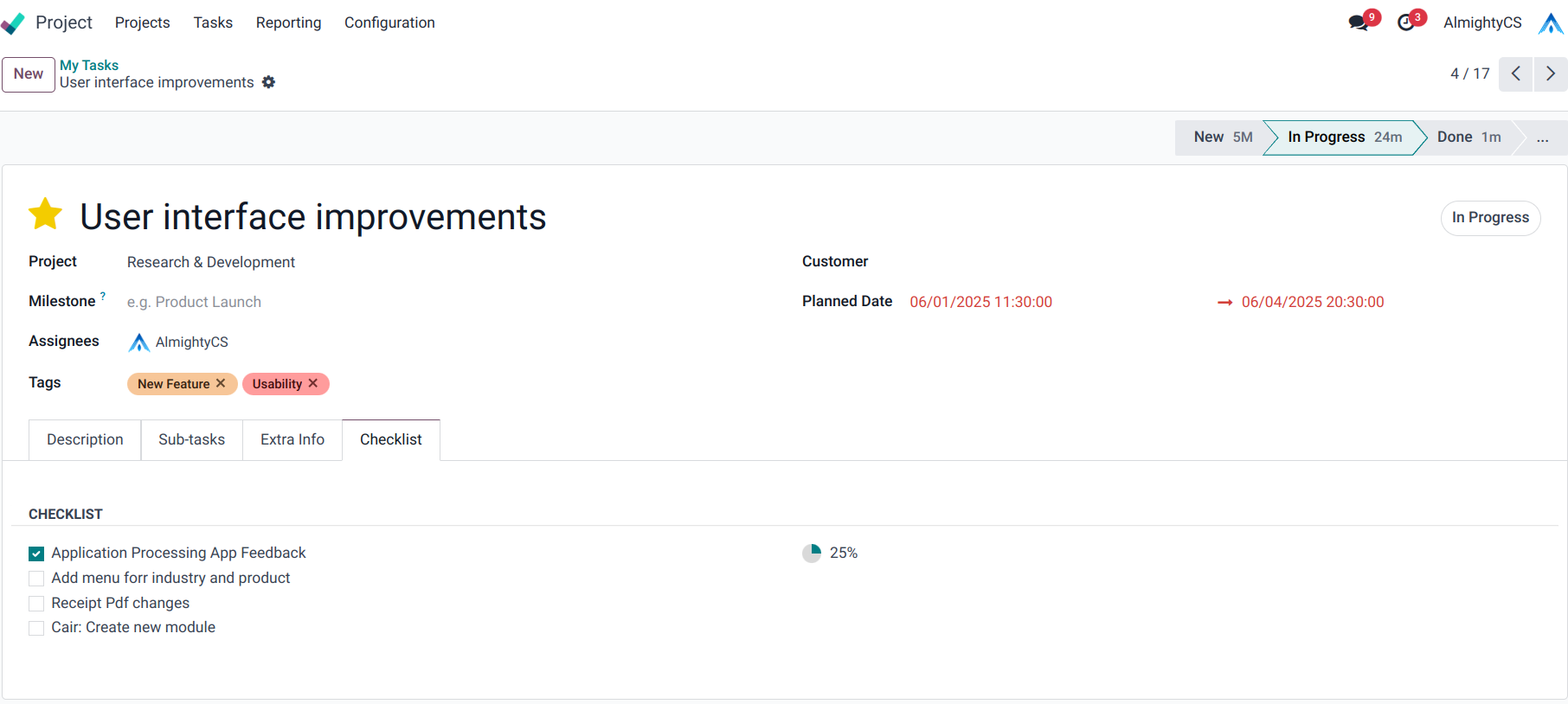Expand more stages ellipsis in status bar
This screenshot has height=704, width=1568.
point(1542,138)
